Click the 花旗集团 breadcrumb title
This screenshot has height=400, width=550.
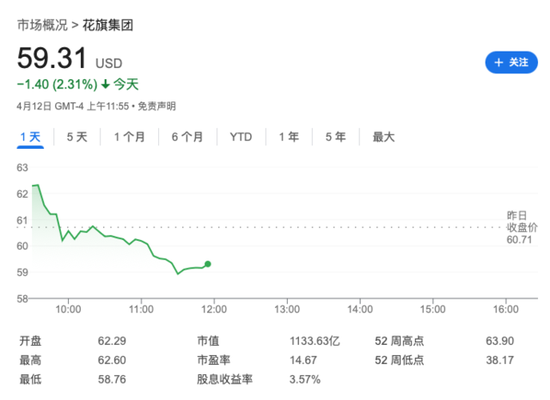(108, 25)
